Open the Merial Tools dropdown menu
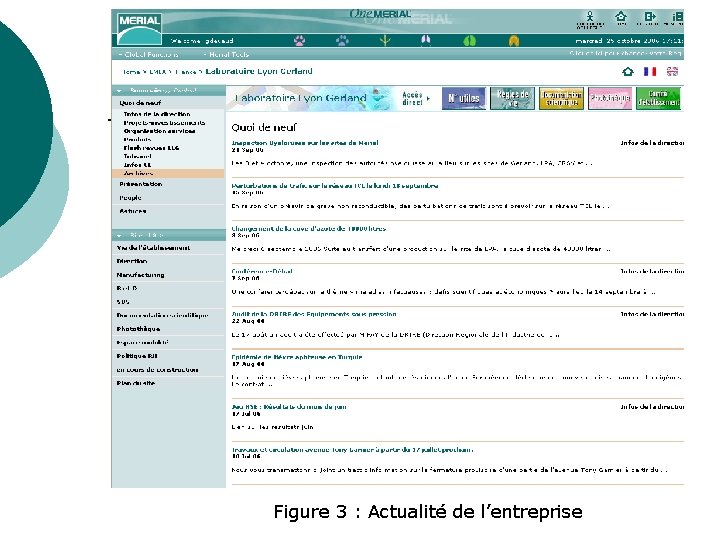Viewport: 720px width, 540px height. [x=225, y=54]
